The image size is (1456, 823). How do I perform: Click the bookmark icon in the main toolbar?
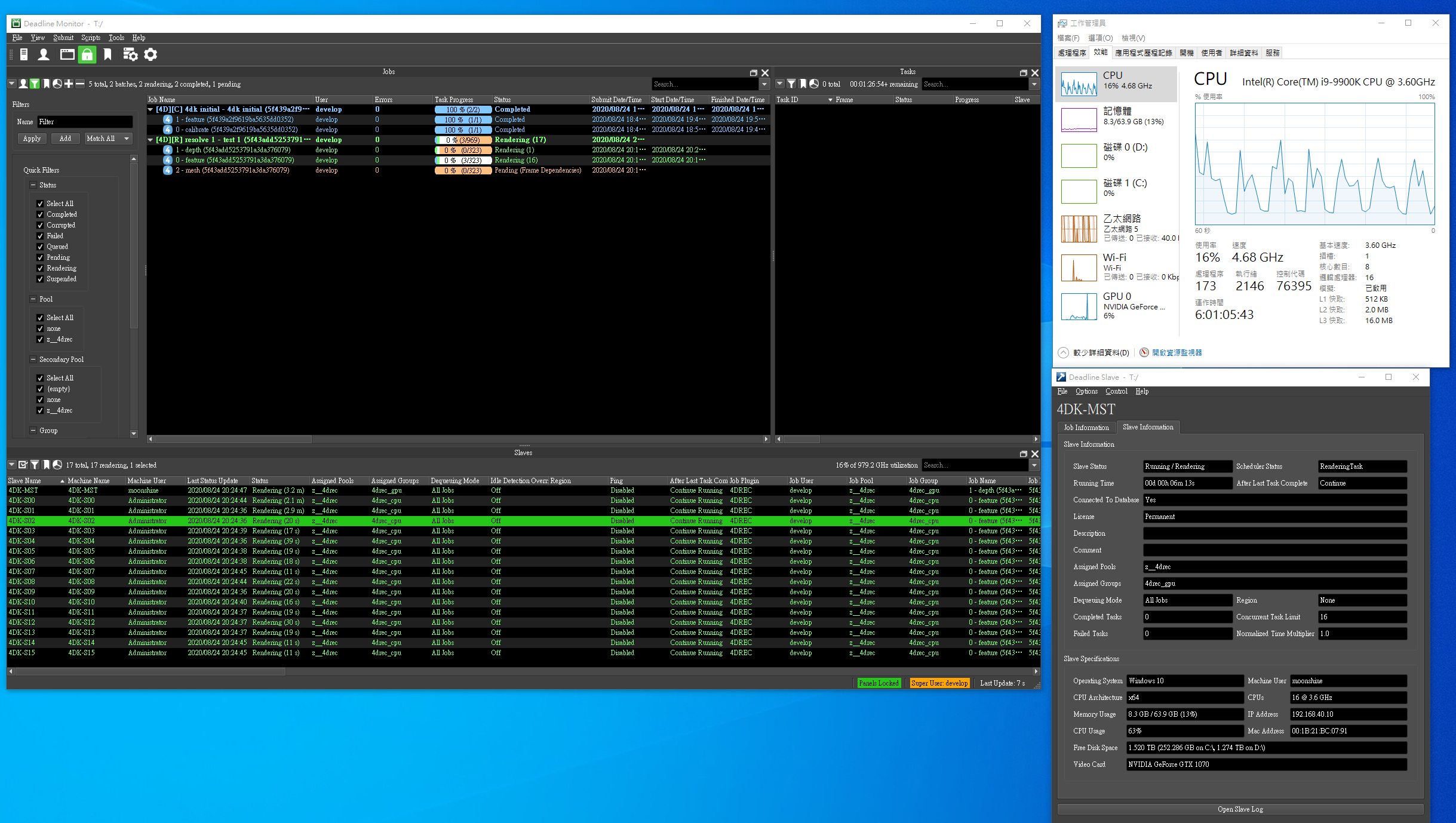(x=107, y=54)
